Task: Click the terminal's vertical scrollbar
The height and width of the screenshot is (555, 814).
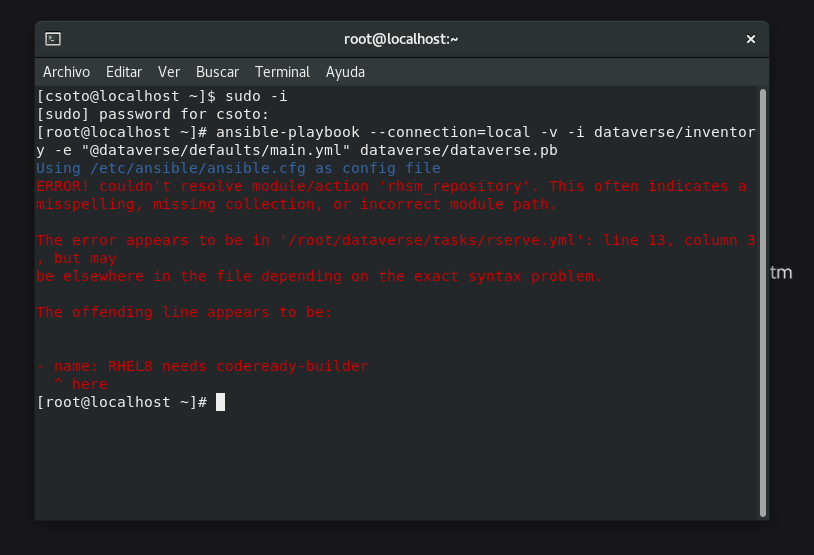Action: click(762, 300)
